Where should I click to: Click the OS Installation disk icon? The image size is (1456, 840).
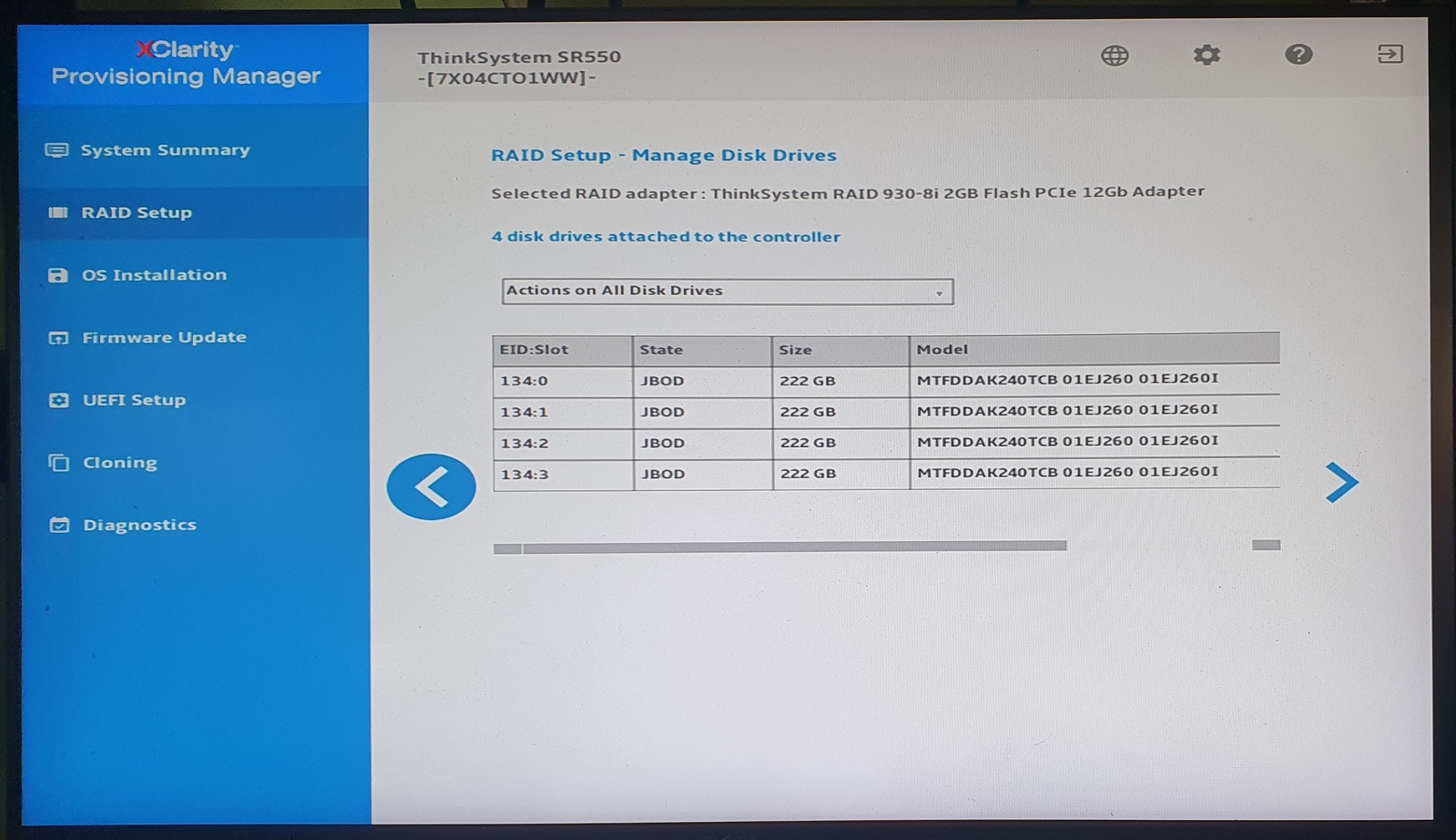click(x=57, y=275)
